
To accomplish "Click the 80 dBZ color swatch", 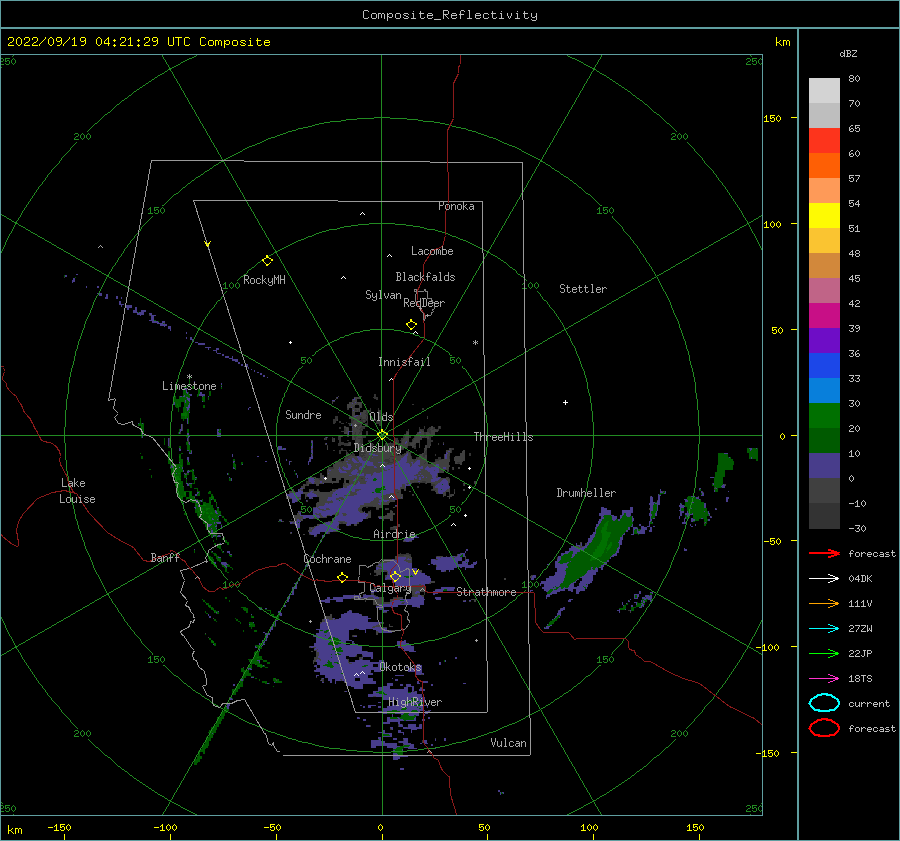I will pos(824,90).
